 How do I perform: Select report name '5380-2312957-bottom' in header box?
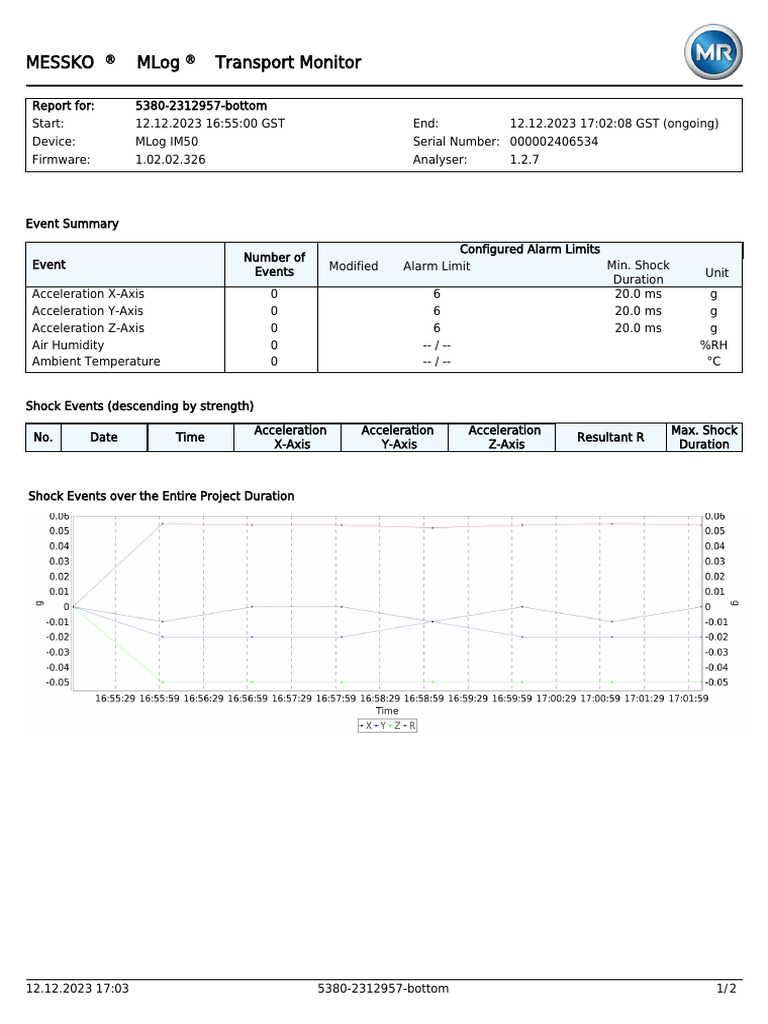pos(201,106)
